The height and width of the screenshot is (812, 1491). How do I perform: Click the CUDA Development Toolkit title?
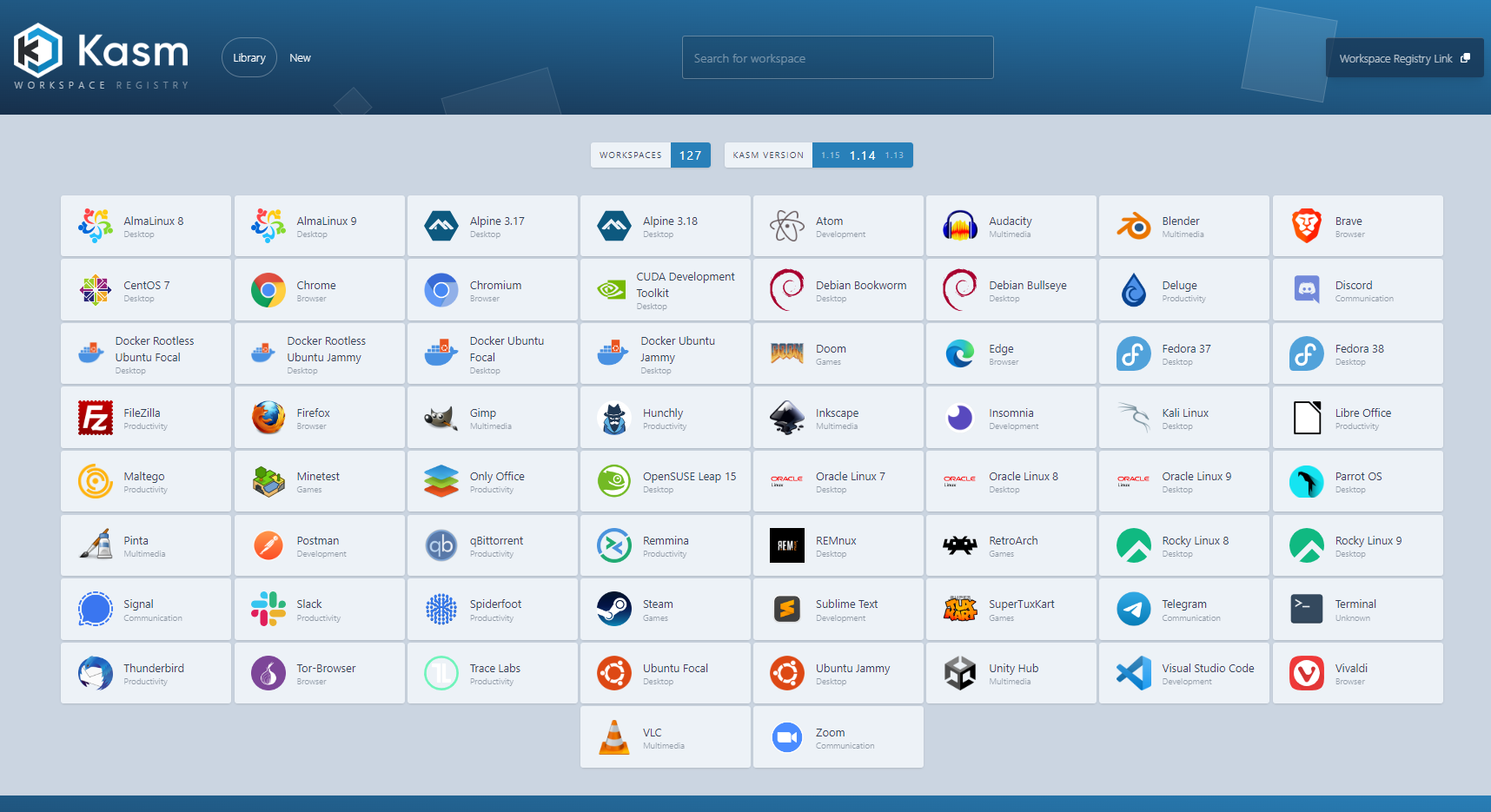(x=686, y=285)
